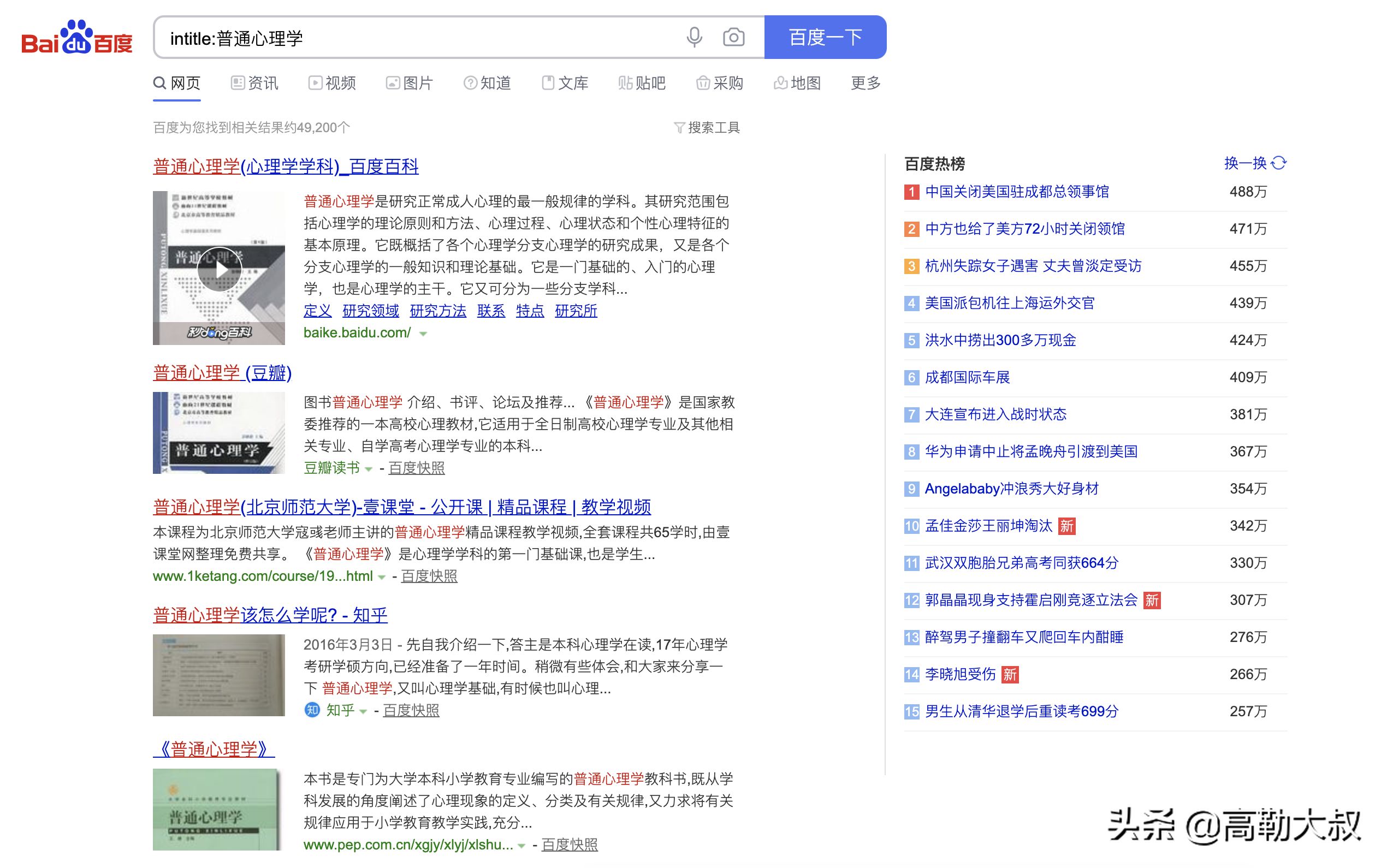1387x868 pixels.
Task: Click hot list rank 3 badge
Action: coord(911,266)
